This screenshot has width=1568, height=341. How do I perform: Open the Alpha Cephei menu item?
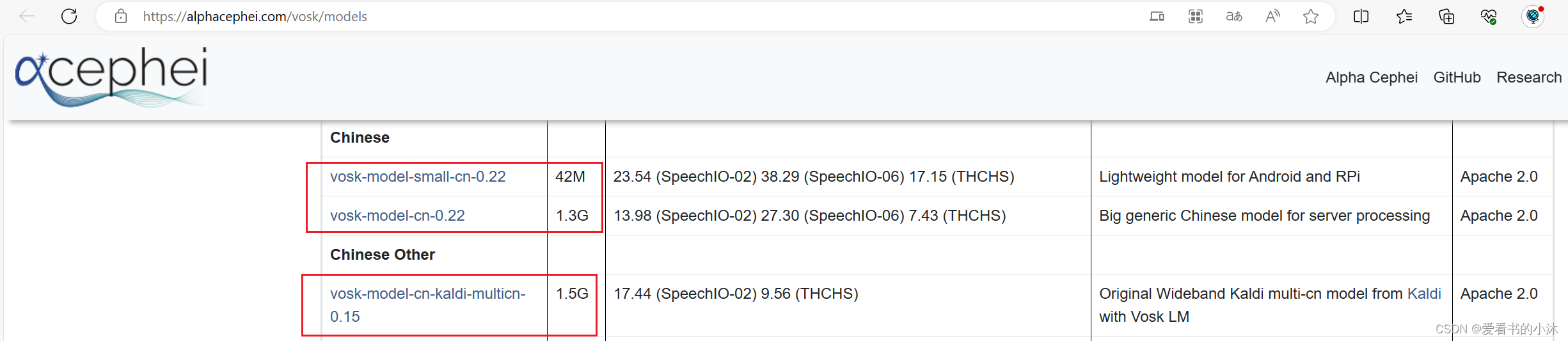1372,77
